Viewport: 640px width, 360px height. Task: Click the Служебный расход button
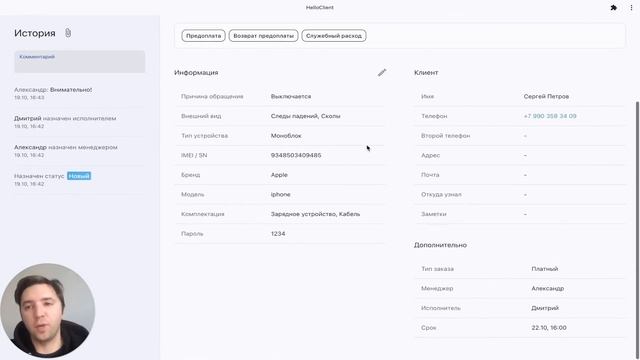click(x=334, y=36)
